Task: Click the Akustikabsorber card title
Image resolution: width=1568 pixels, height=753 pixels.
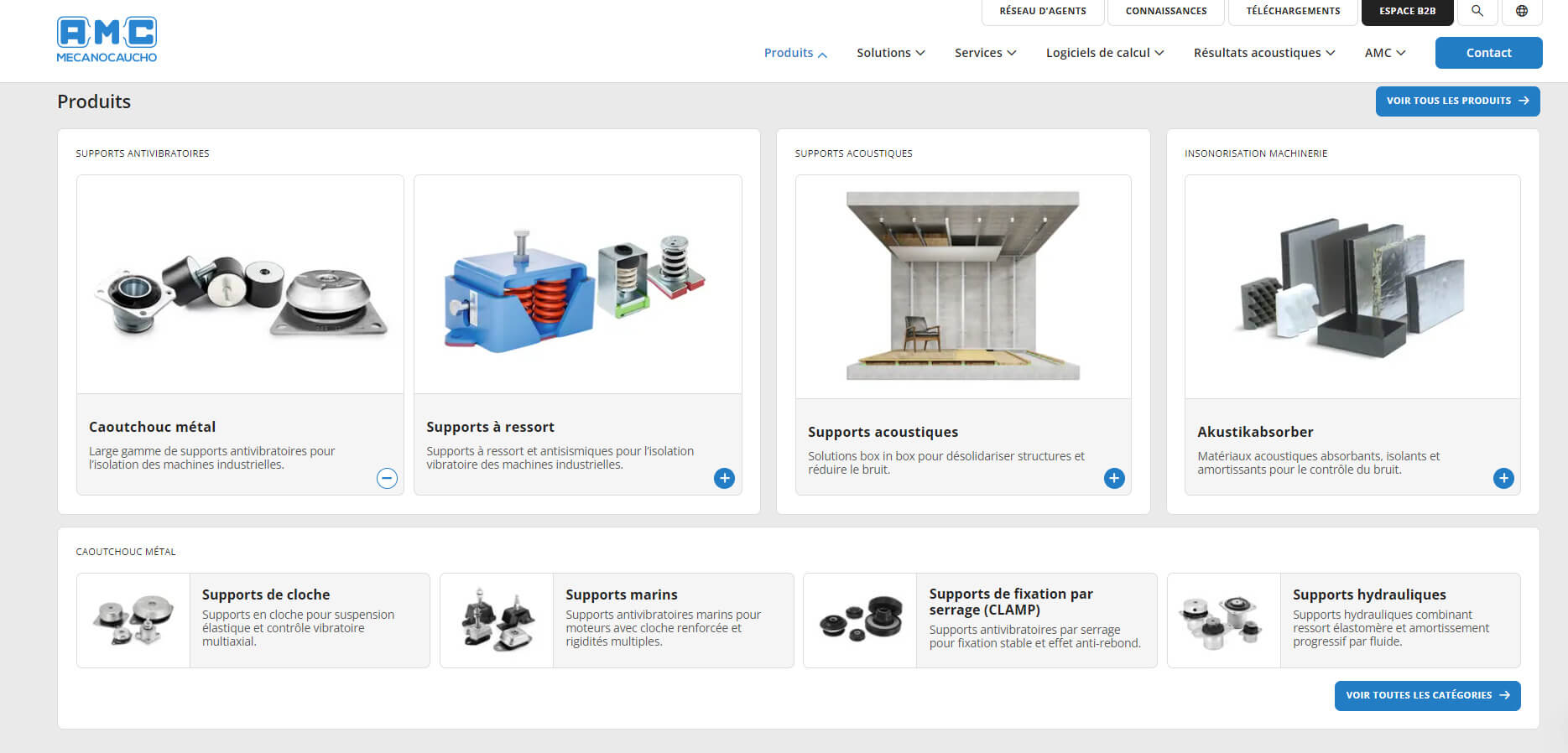Action: coord(1255,432)
